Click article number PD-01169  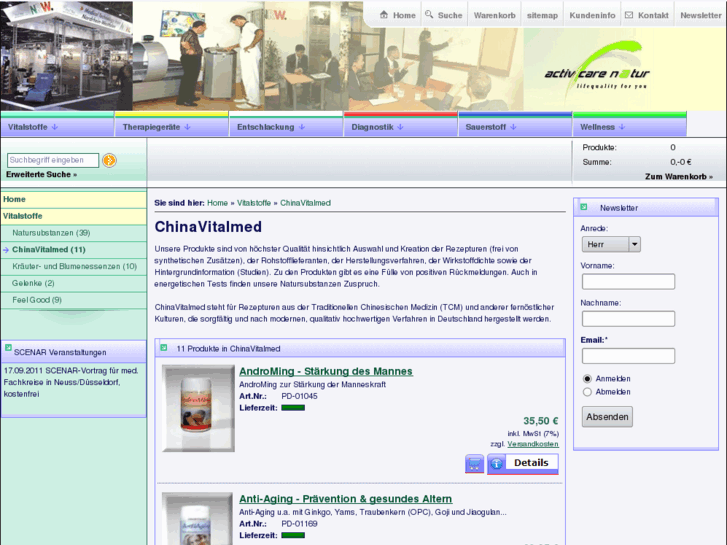click(299, 524)
